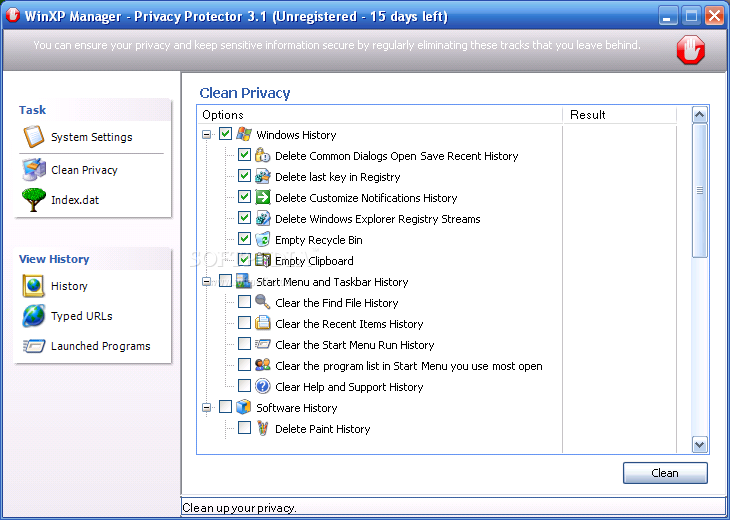Collapse the Windows History tree node
Screen dimensions: 730x520
(207, 135)
